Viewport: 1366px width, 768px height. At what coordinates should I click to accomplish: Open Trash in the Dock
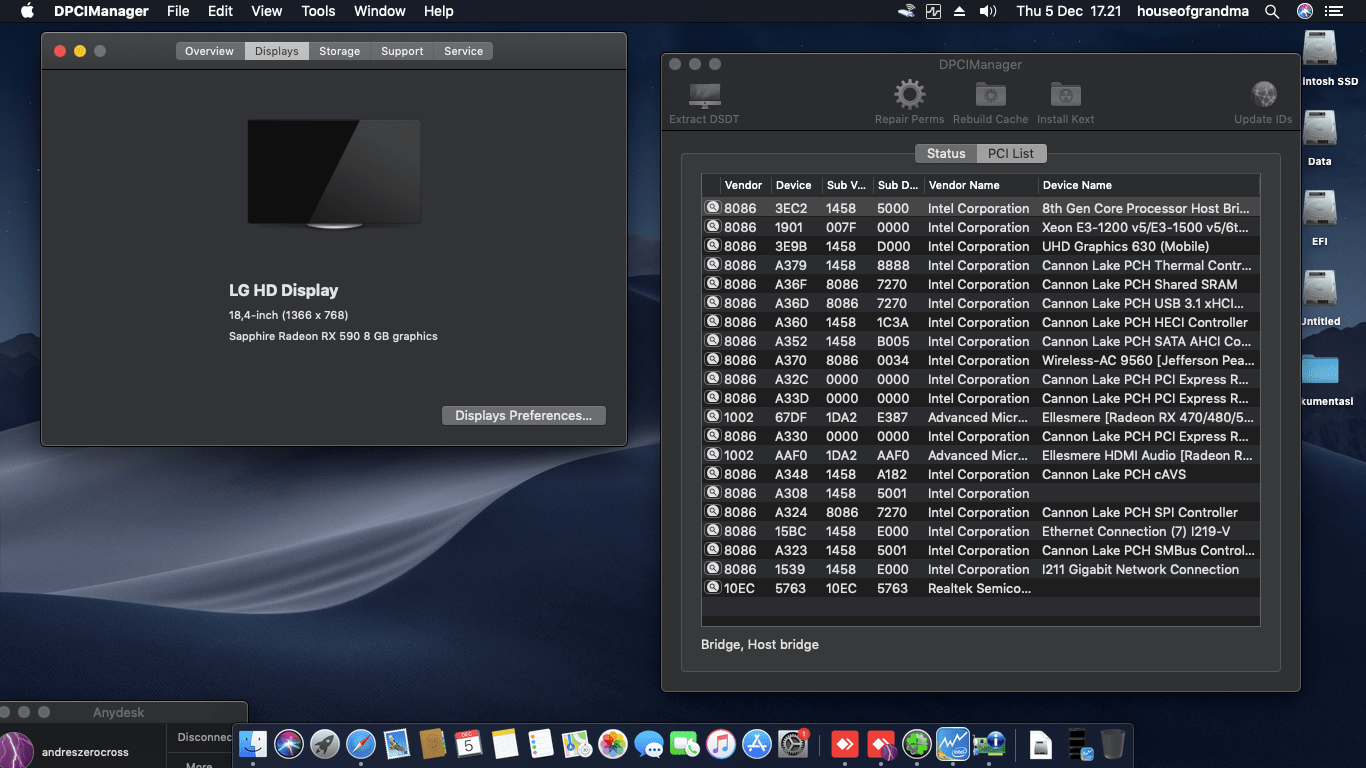1113,744
